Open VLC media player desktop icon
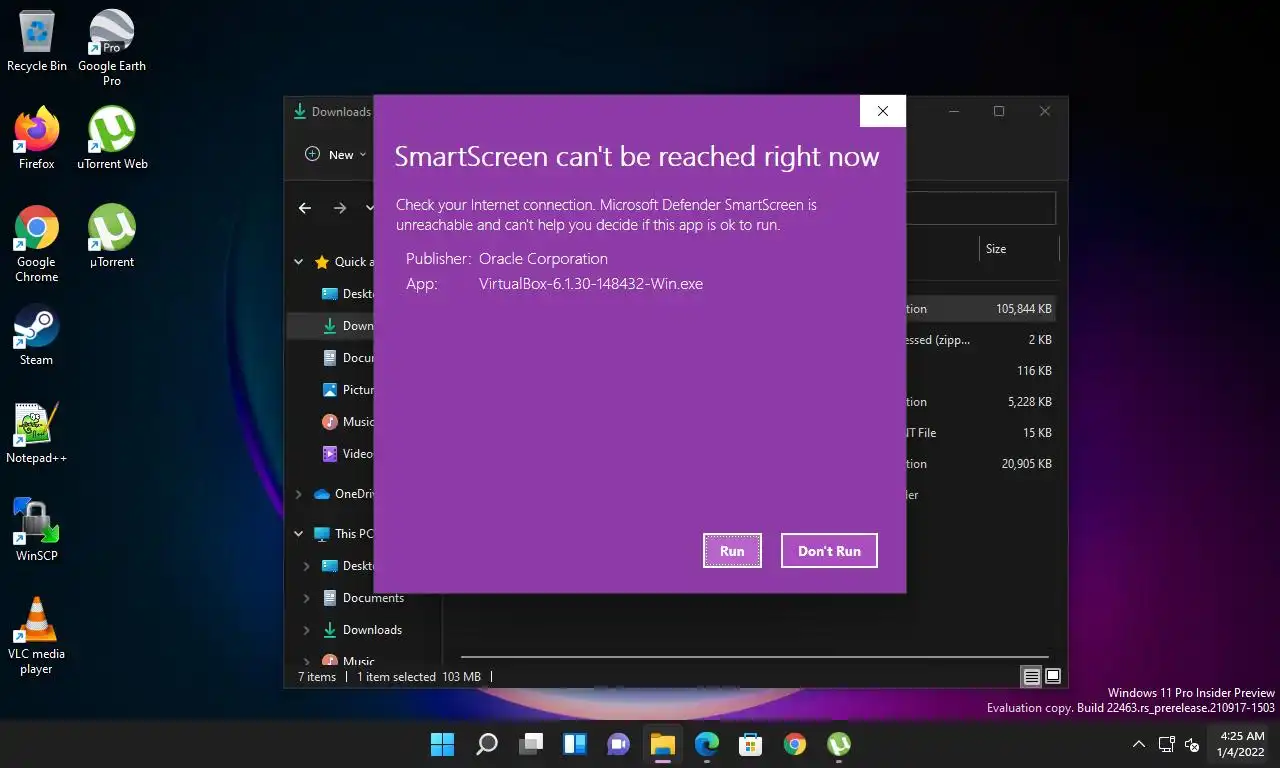This screenshot has width=1280, height=768. pyautogui.click(x=37, y=636)
